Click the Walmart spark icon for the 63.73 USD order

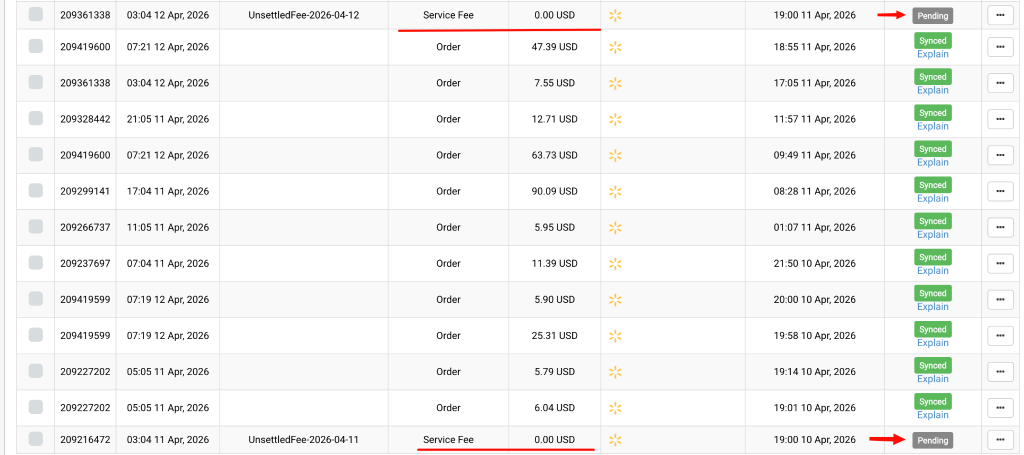[616, 155]
